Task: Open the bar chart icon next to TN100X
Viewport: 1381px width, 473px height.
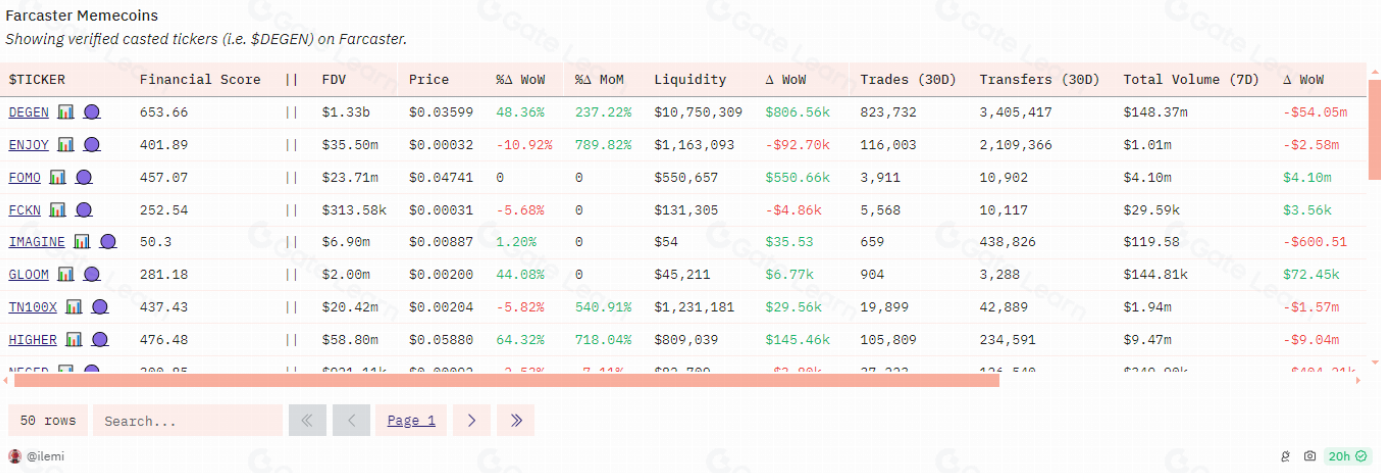Action: click(74, 307)
